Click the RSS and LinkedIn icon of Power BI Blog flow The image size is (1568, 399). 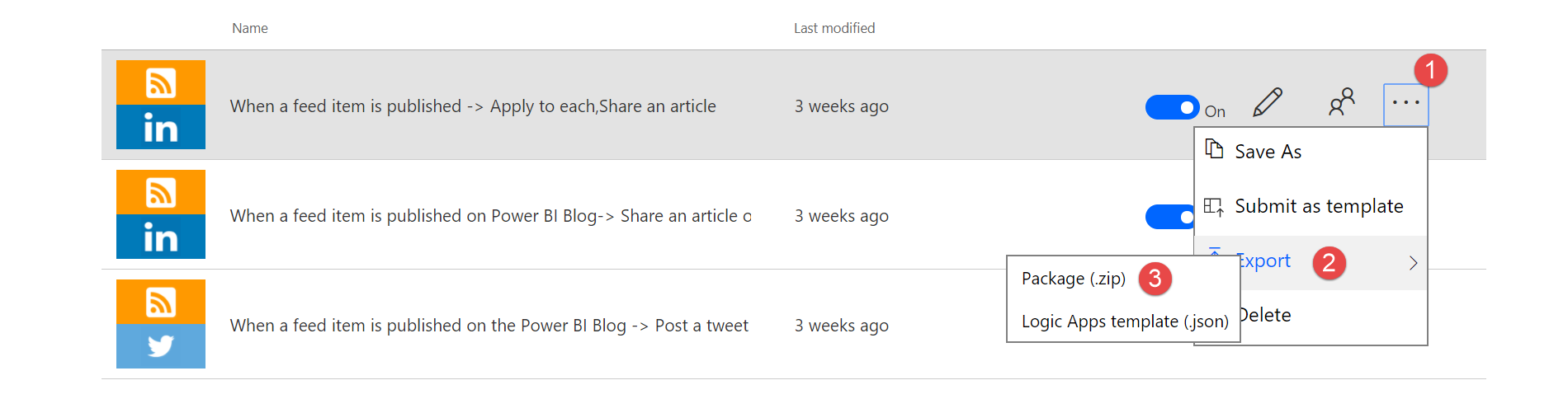[x=161, y=214]
